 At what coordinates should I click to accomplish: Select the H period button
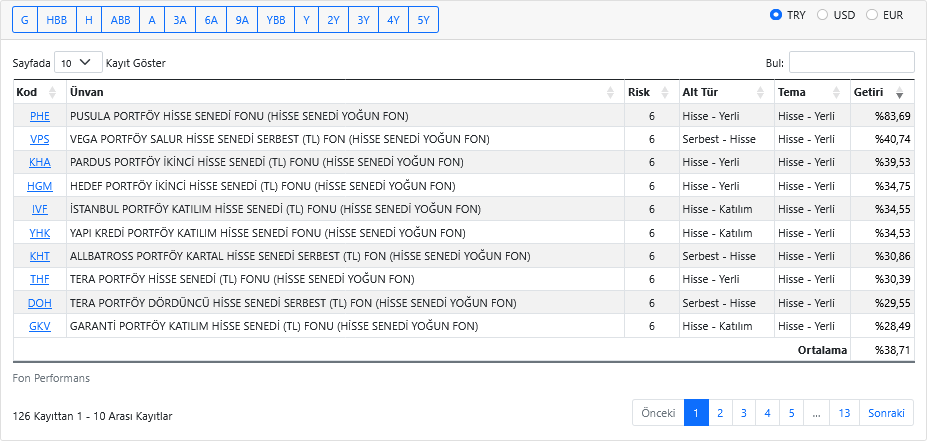coord(89,20)
